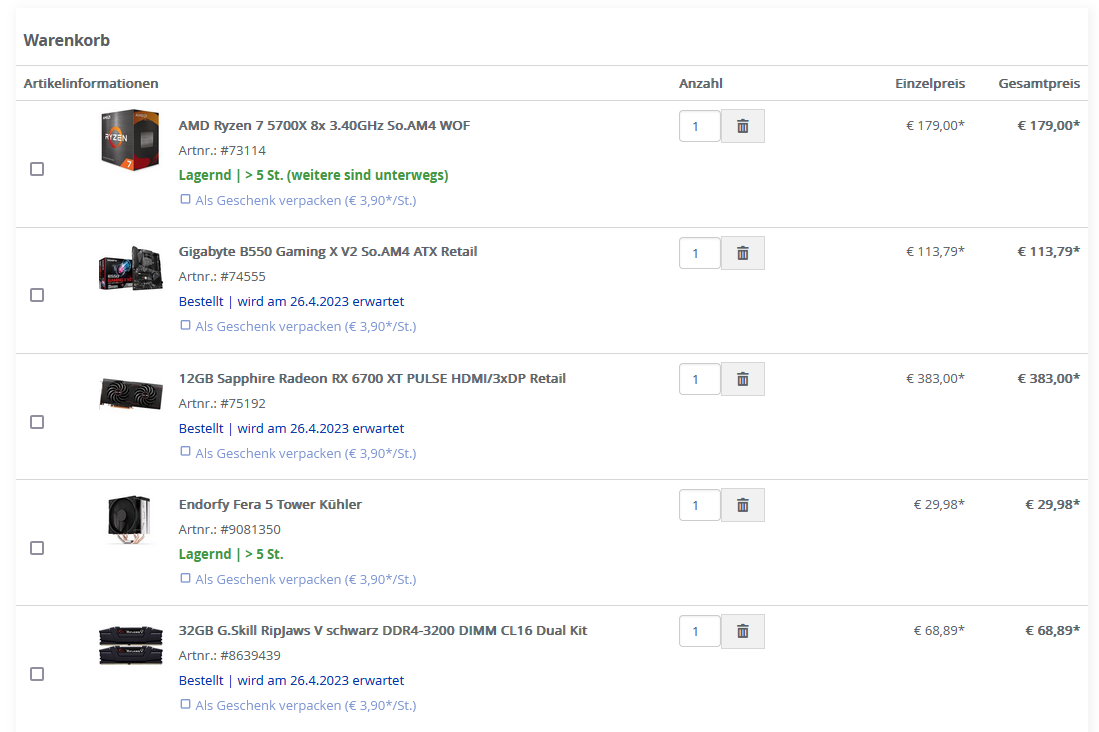Click Sapphire Radeon 'Bestellt | wird am 26.4.2023 erwartet'
This screenshot has width=1099, height=732.
tap(291, 428)
